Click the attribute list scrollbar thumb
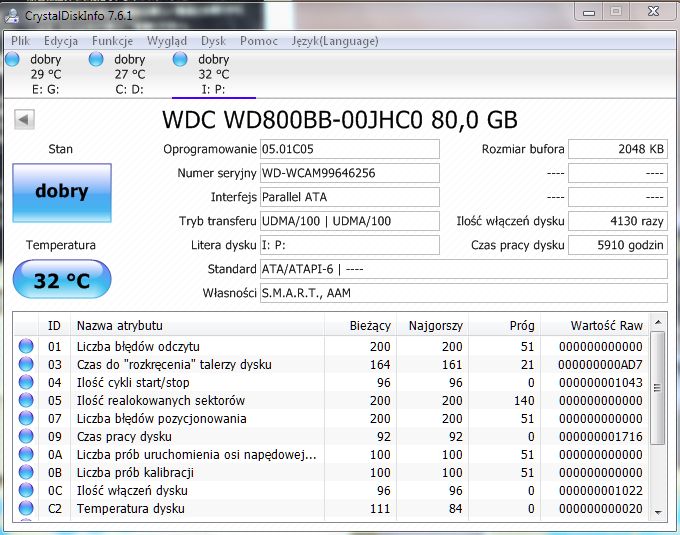 click(658, 388)
